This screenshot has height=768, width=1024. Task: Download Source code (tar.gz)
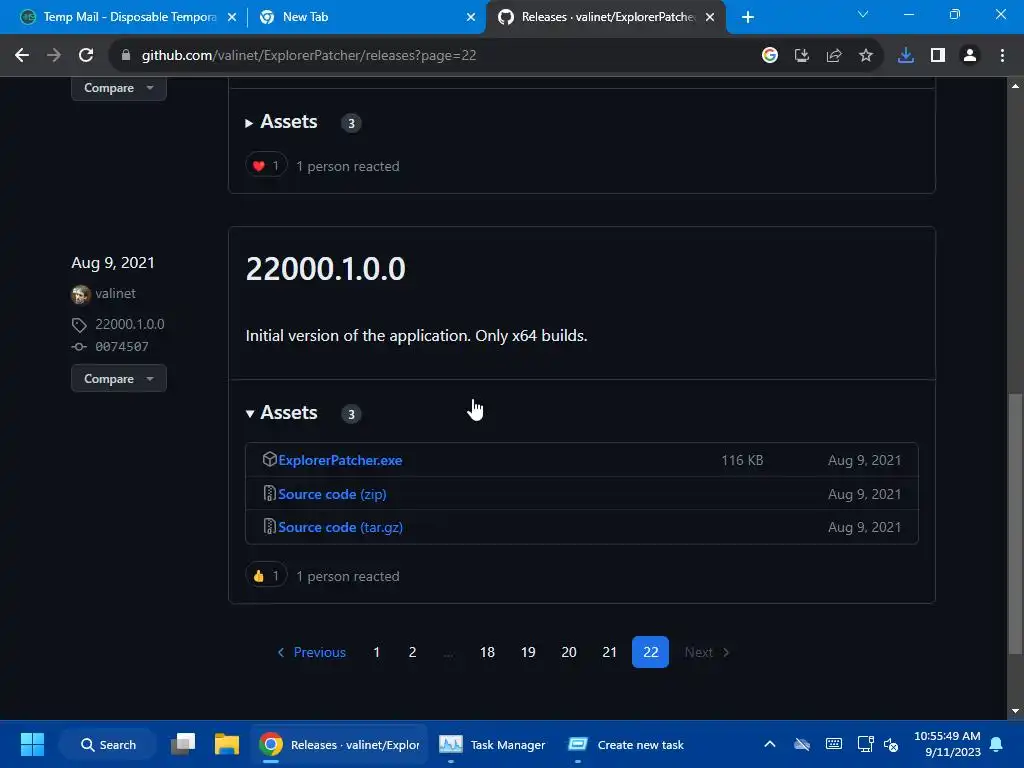340,528
